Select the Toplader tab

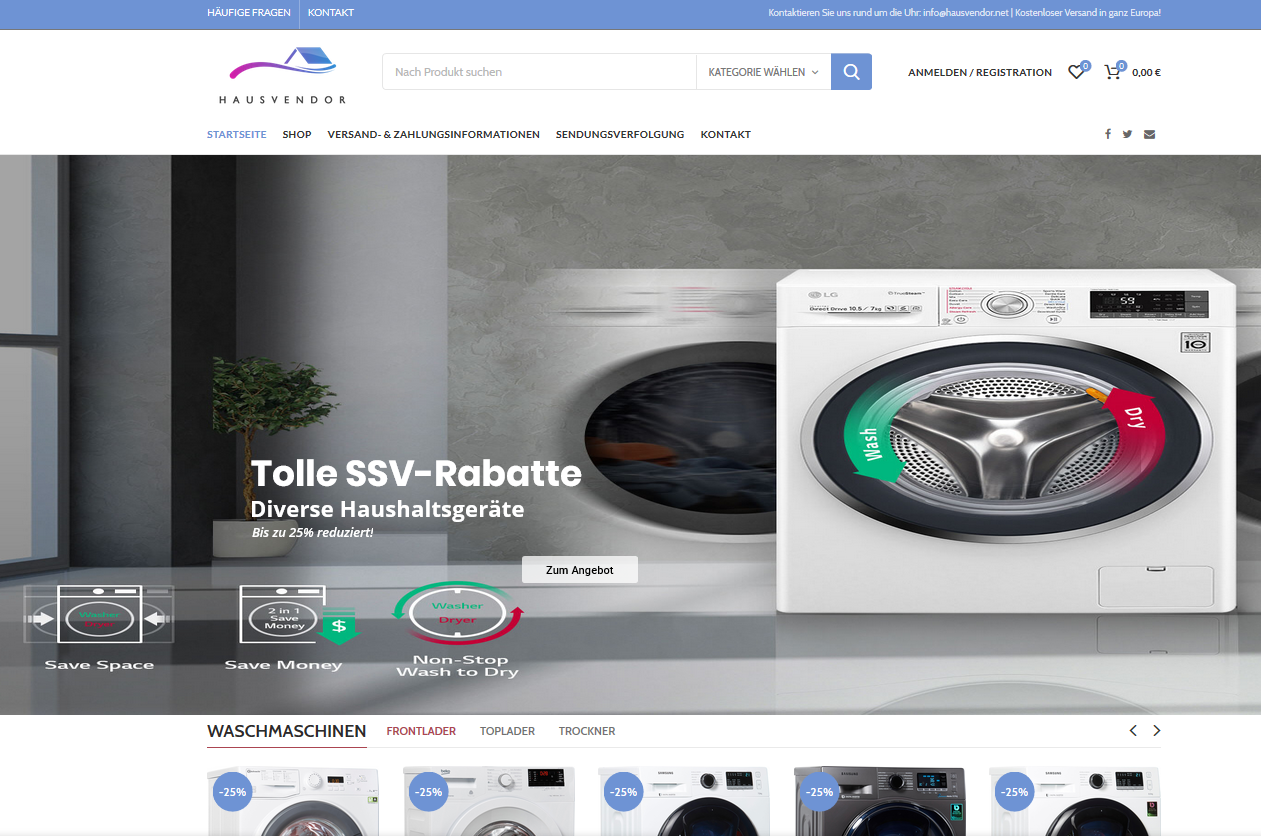tap(507, 731)
